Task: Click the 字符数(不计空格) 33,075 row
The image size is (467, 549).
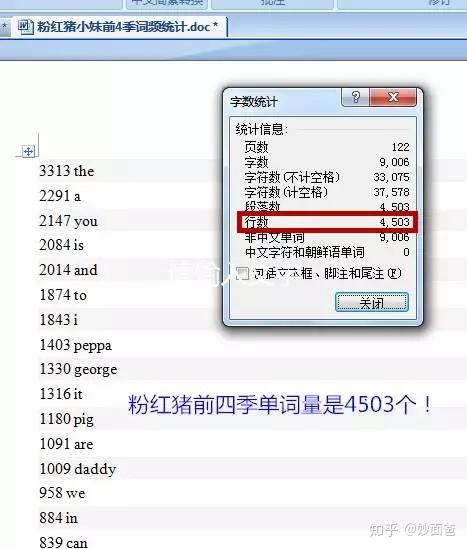Action: 327,177
